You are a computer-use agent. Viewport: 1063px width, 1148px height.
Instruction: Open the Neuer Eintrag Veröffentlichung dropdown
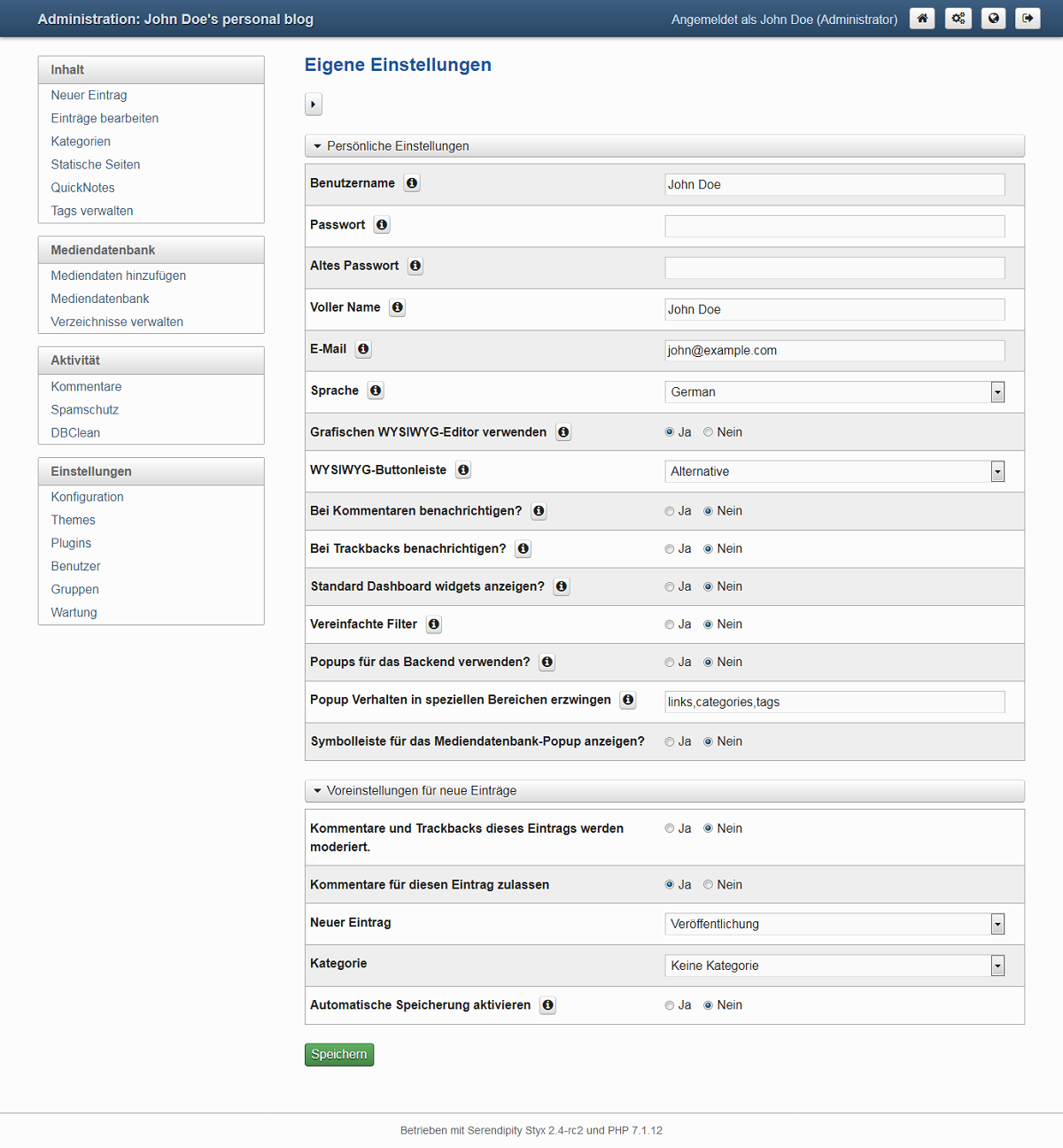[x=834, y=924]
